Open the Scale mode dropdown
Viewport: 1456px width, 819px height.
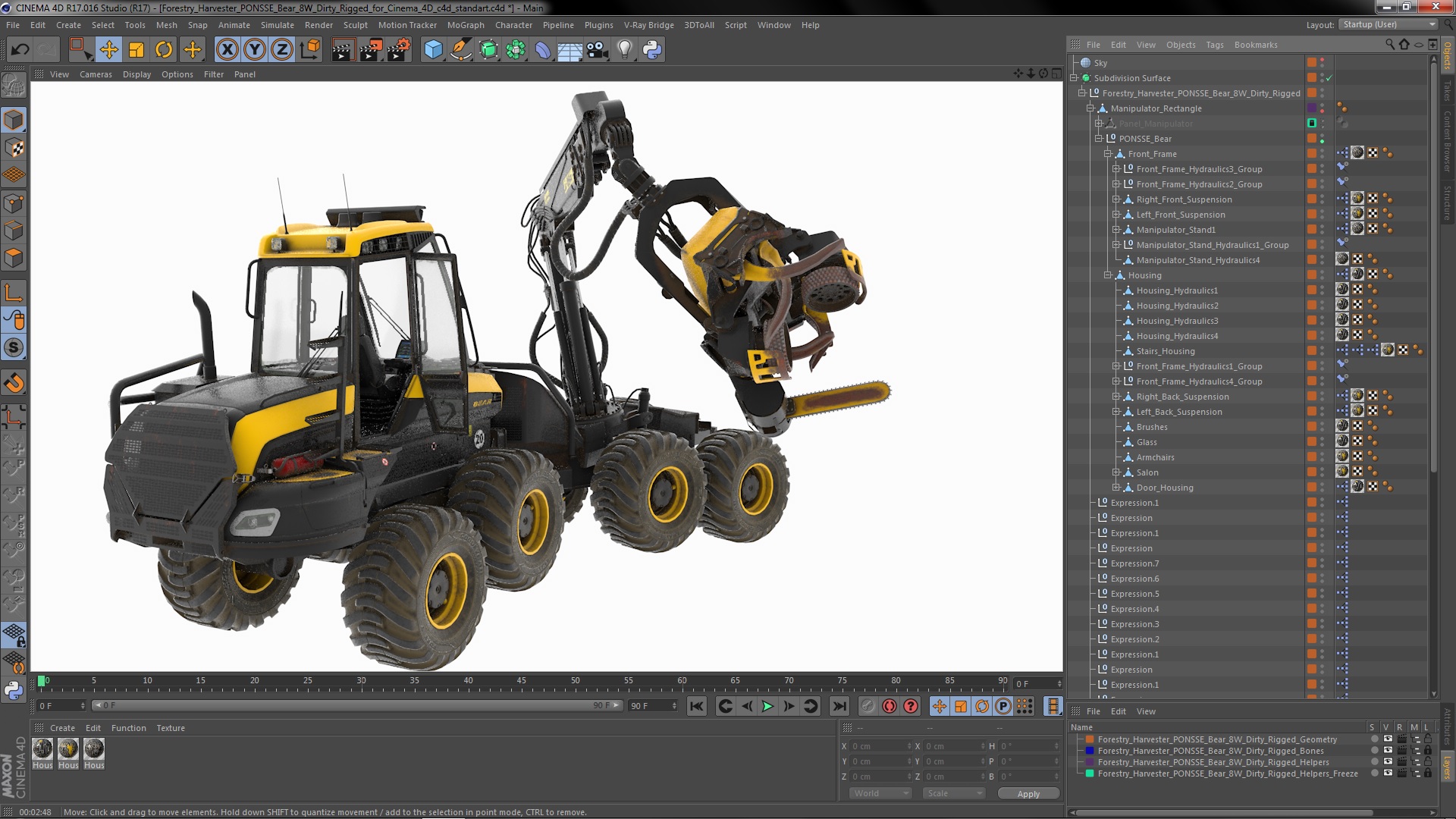click(x=954, y=793)
